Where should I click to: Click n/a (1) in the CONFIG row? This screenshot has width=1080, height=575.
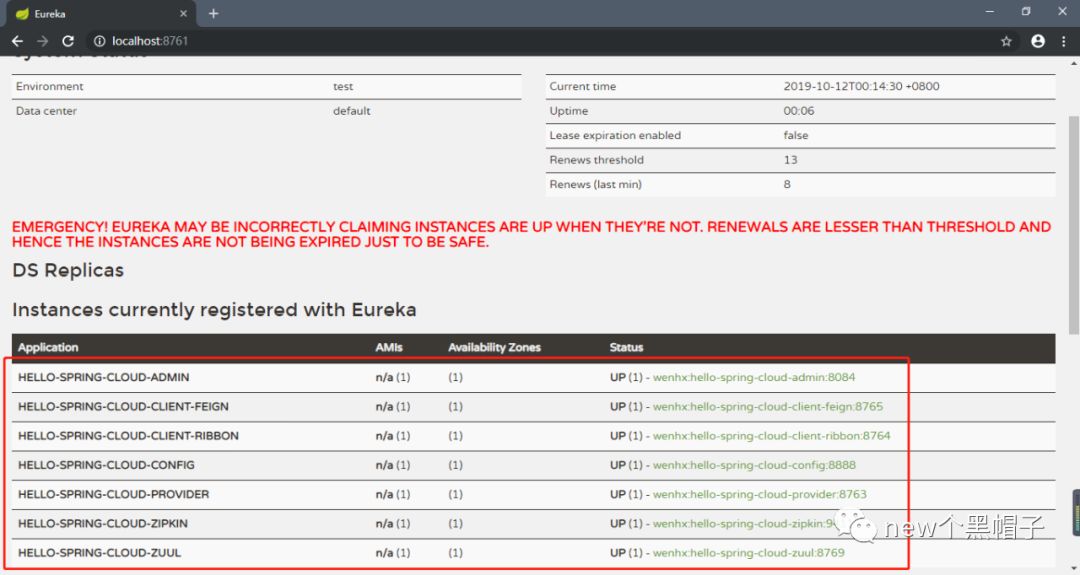(x=393, y=465)
